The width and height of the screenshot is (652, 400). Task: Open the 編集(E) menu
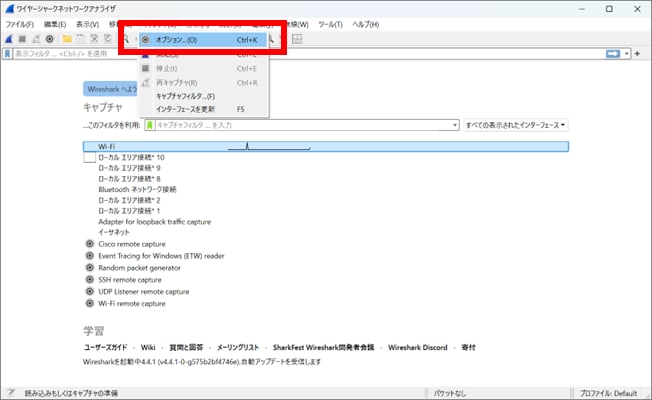pos(55,25)
